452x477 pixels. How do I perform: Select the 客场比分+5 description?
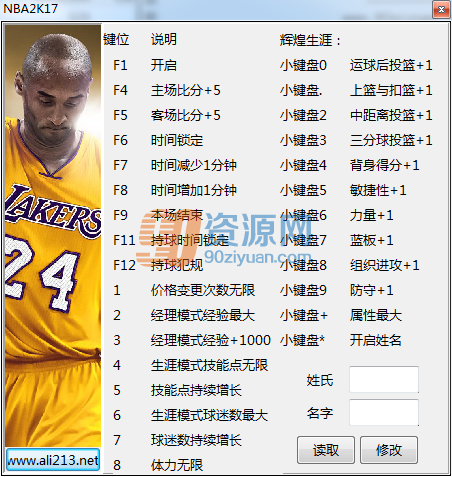pyautogui.click(x=186, y=115)
